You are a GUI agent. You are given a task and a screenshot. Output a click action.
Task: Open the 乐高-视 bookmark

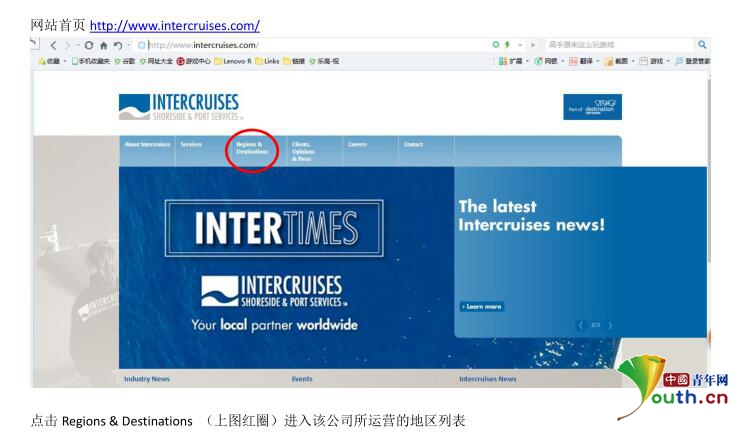(x=325, y=61)
